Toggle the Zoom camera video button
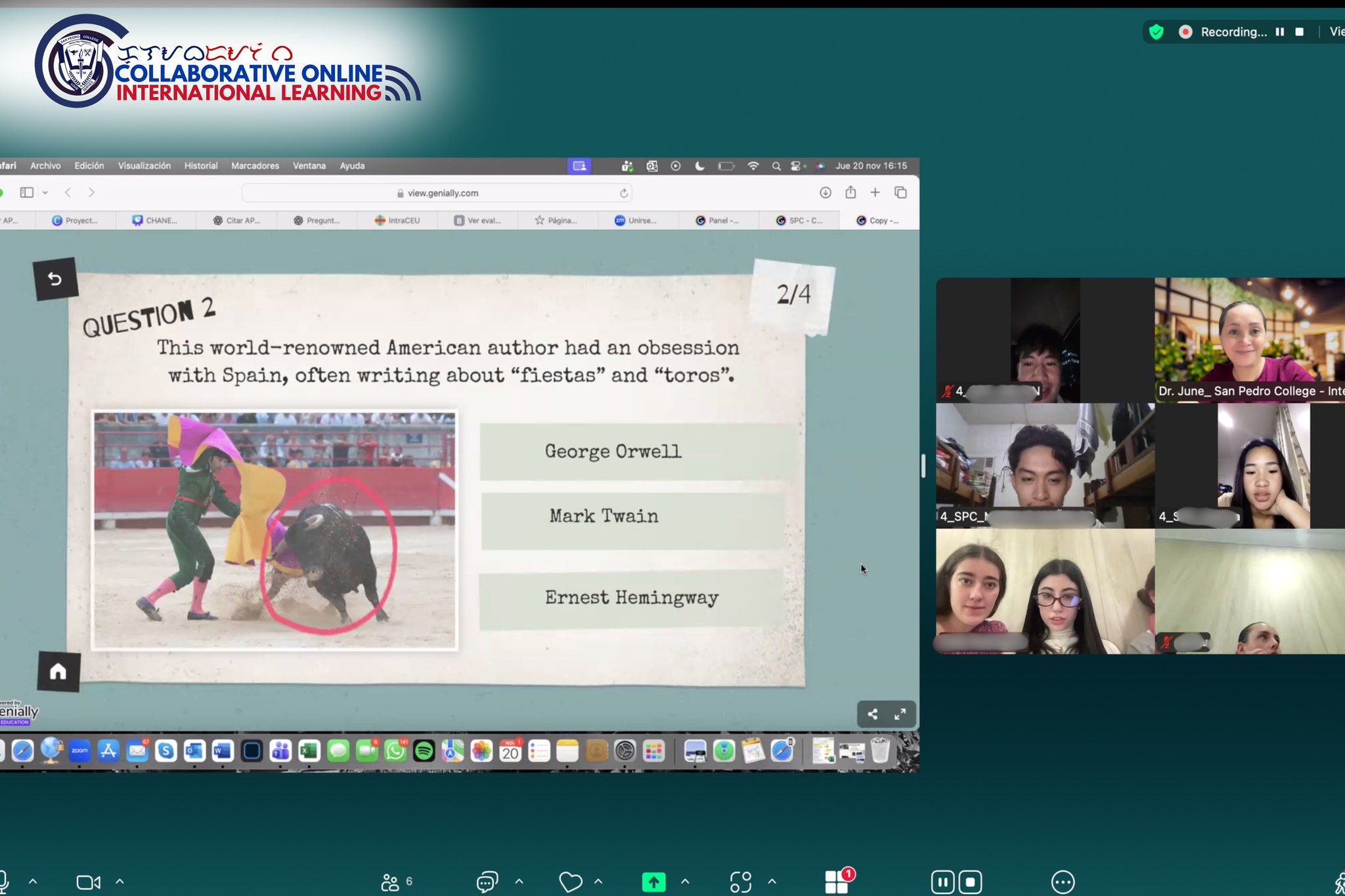 (89, 882)
